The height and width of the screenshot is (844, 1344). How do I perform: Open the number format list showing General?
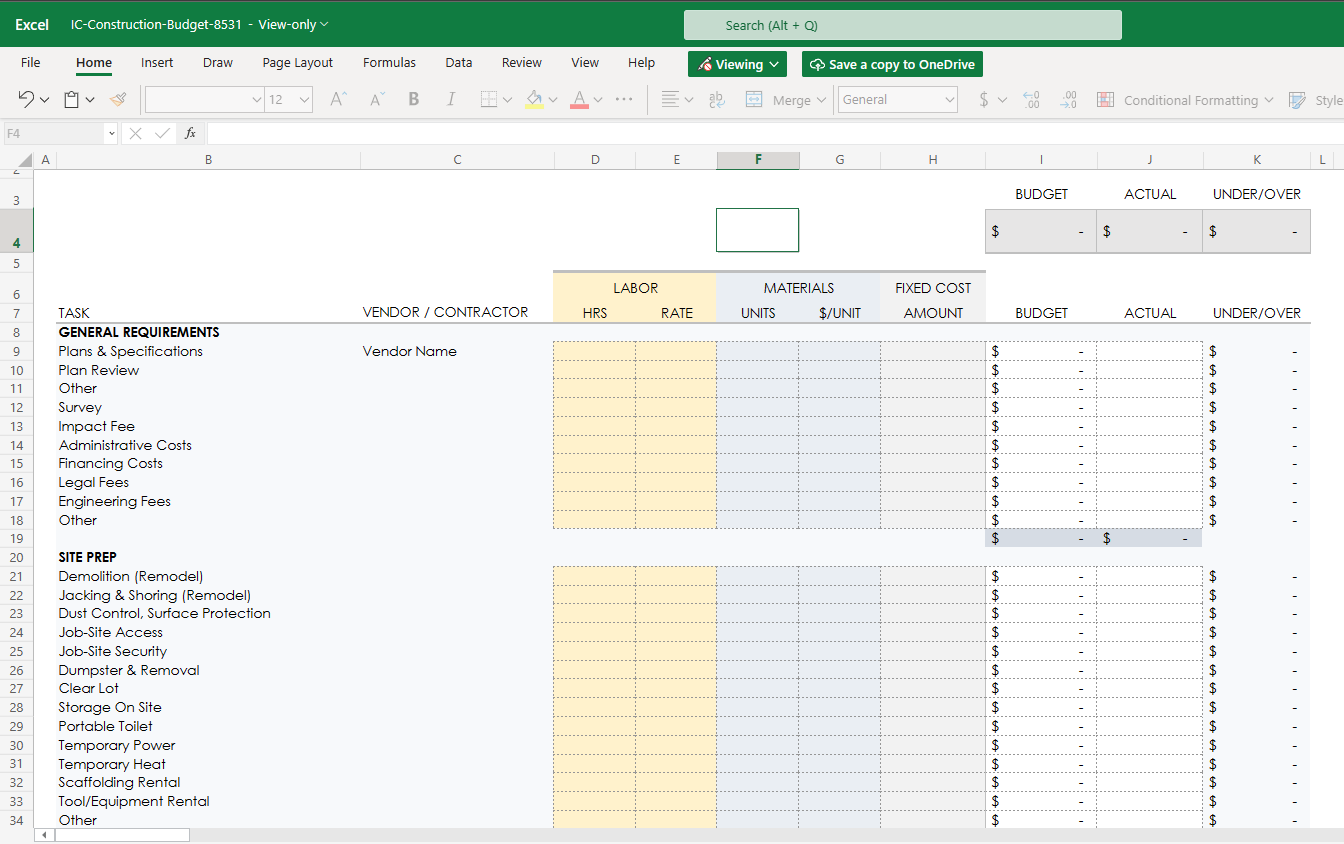tap(897, 99)
